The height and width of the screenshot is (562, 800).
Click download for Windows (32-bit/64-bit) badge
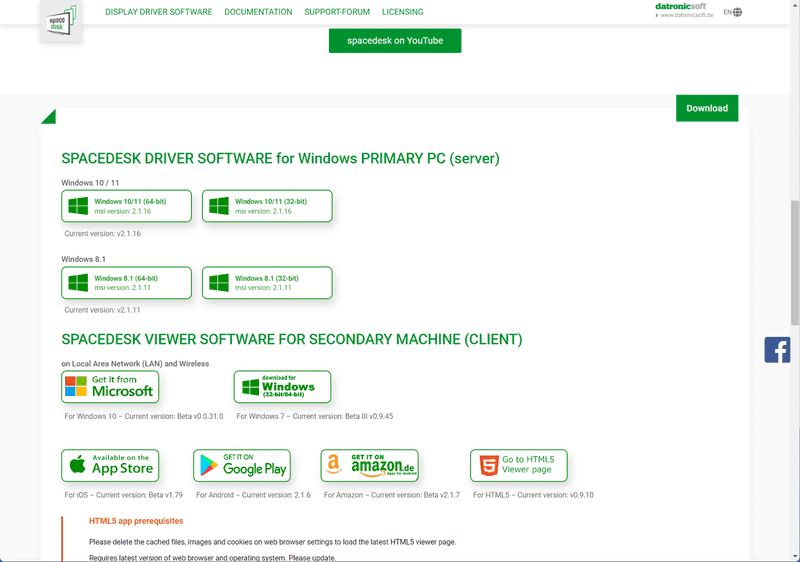click(282, 387)
